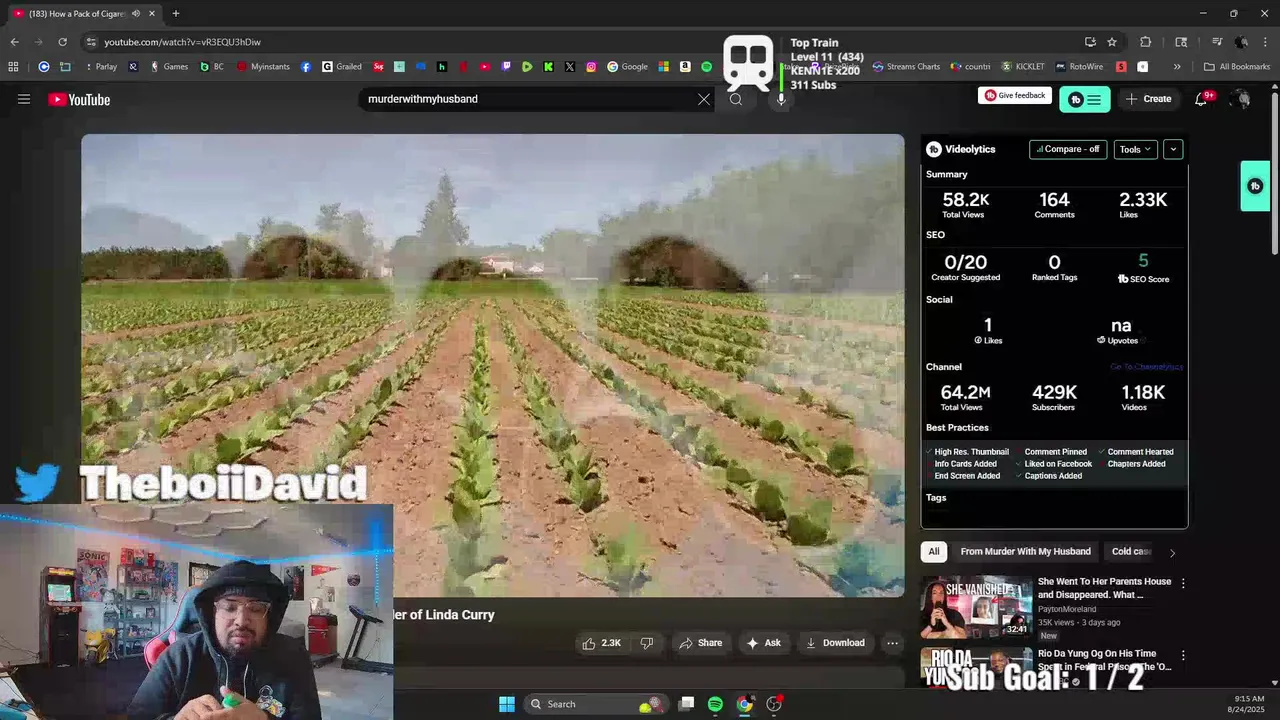Open the Windows Start button
1280x720 pixels.
tap(507, 704)
